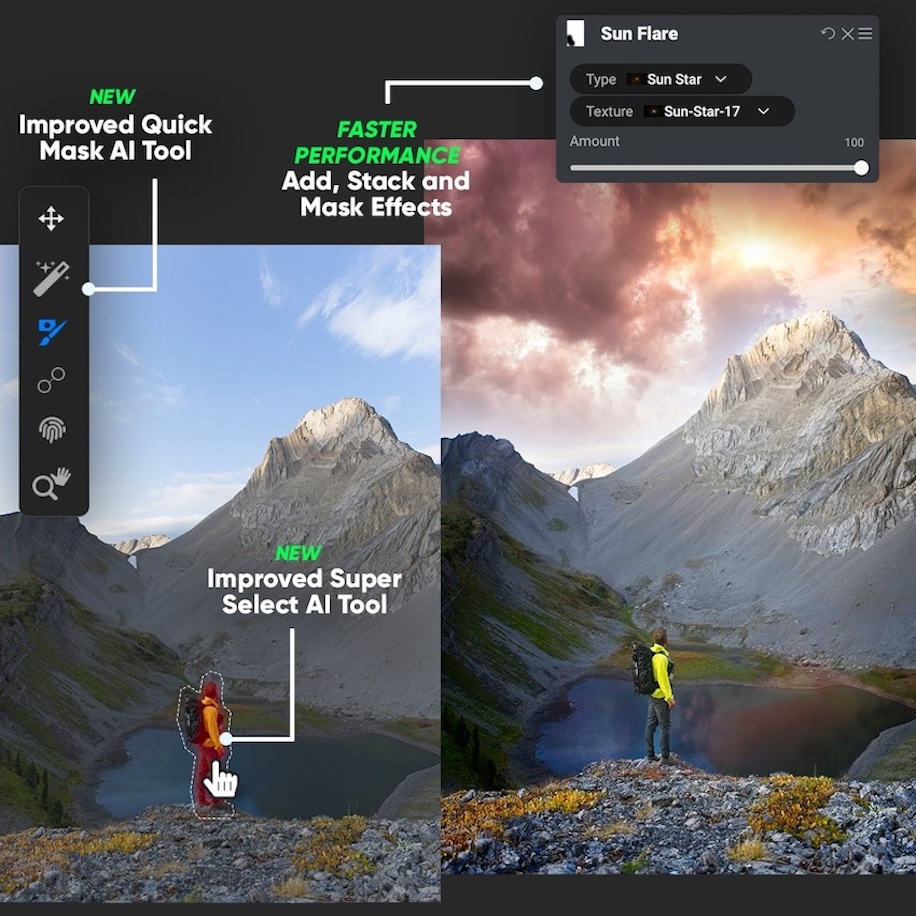This screenshot has height=916, width=916.
Task: Reset the Sun Flare effect settings
Action: tap(827, 34)
